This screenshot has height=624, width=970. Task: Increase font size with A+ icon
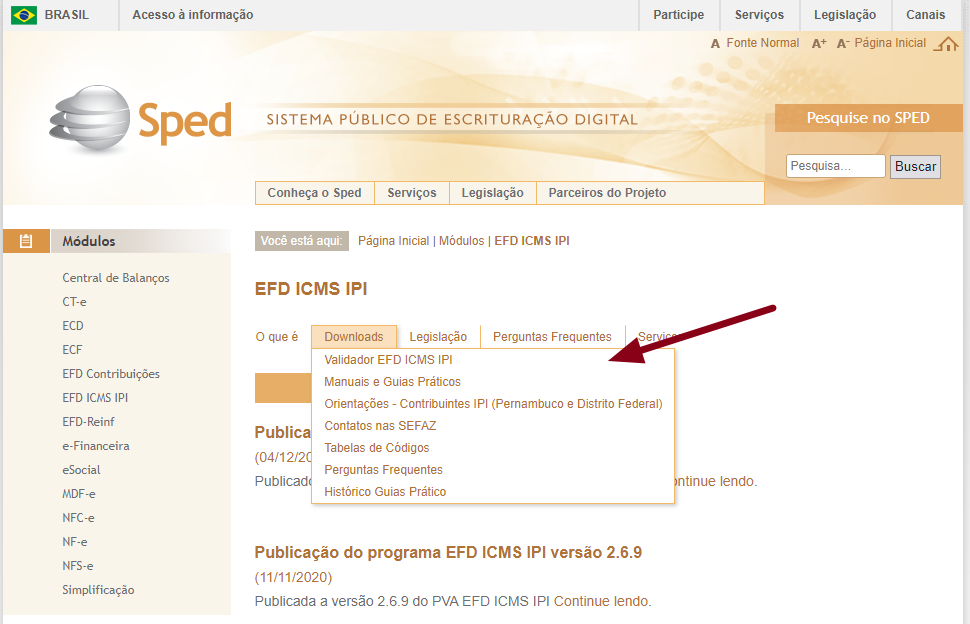pos(819,43)
